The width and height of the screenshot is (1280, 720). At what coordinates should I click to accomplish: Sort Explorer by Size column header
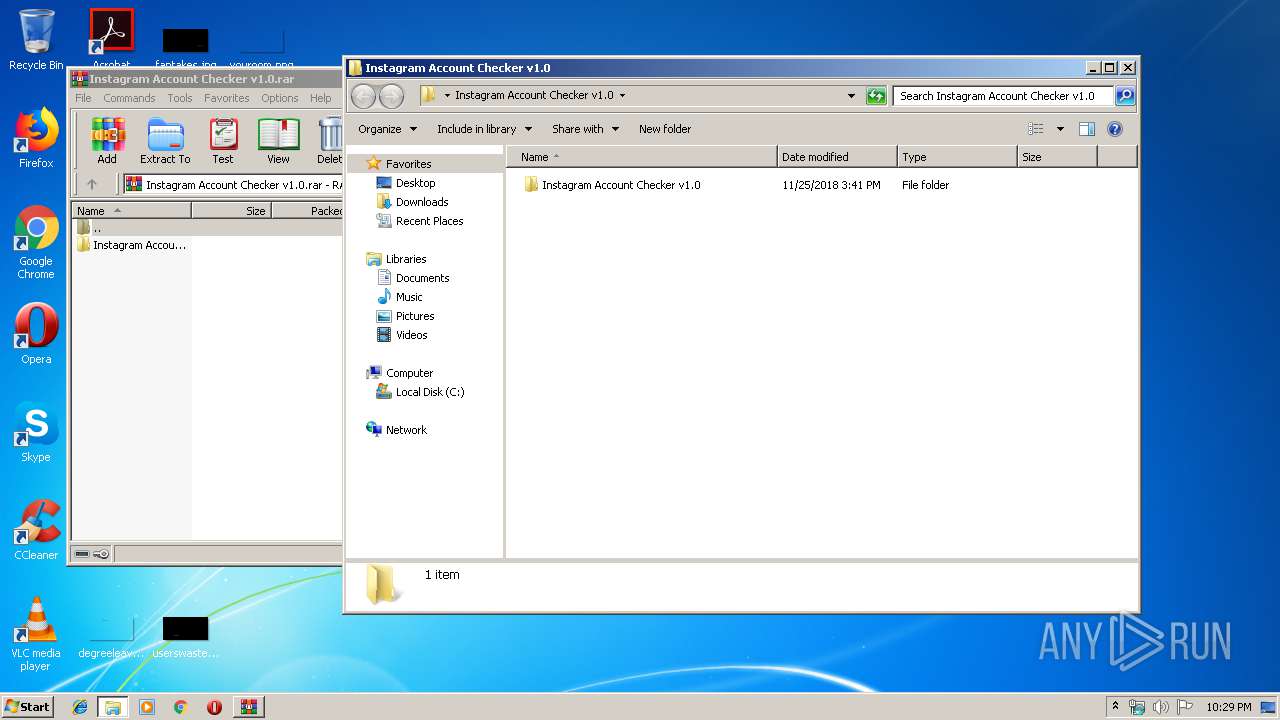(x=1057, y=157)
